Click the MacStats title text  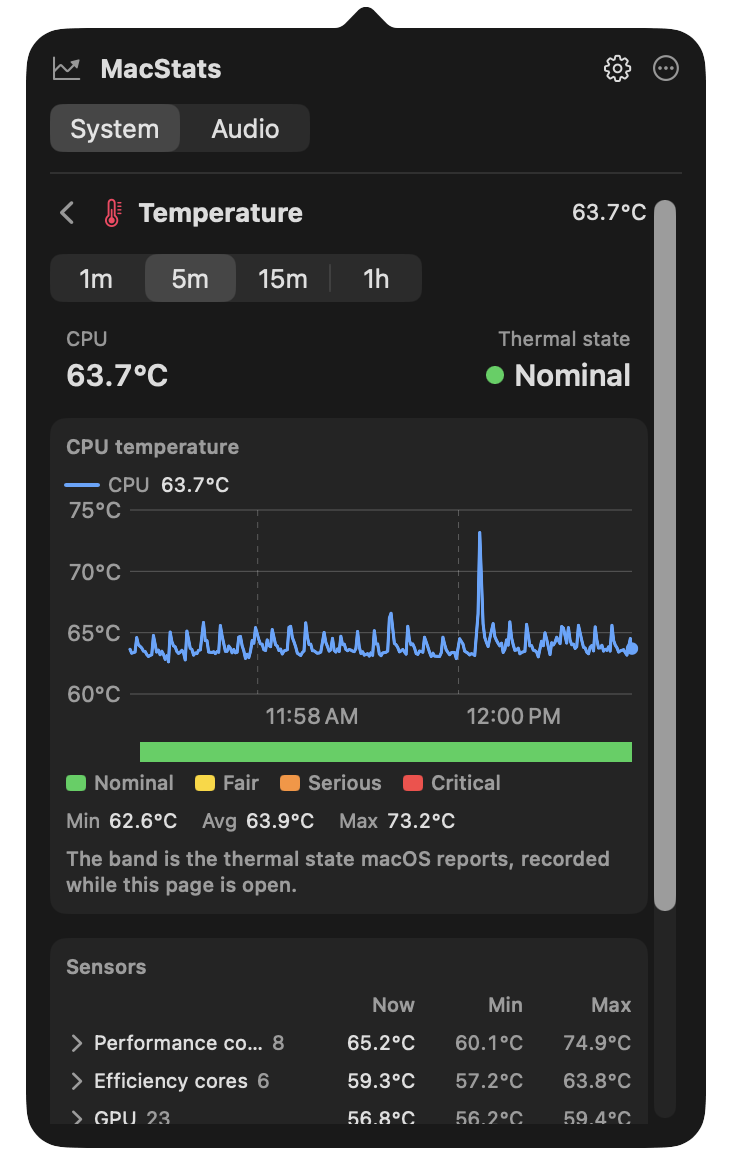click(x=161, y=69)
